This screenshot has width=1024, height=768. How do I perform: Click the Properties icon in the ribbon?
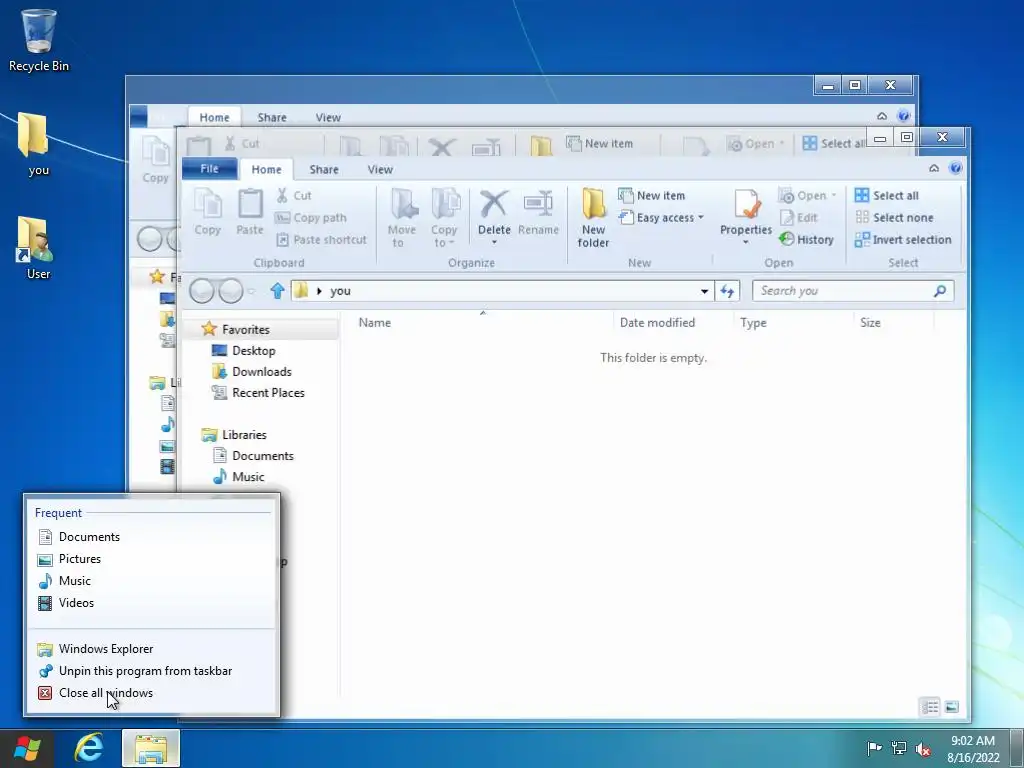click(746, 205)
